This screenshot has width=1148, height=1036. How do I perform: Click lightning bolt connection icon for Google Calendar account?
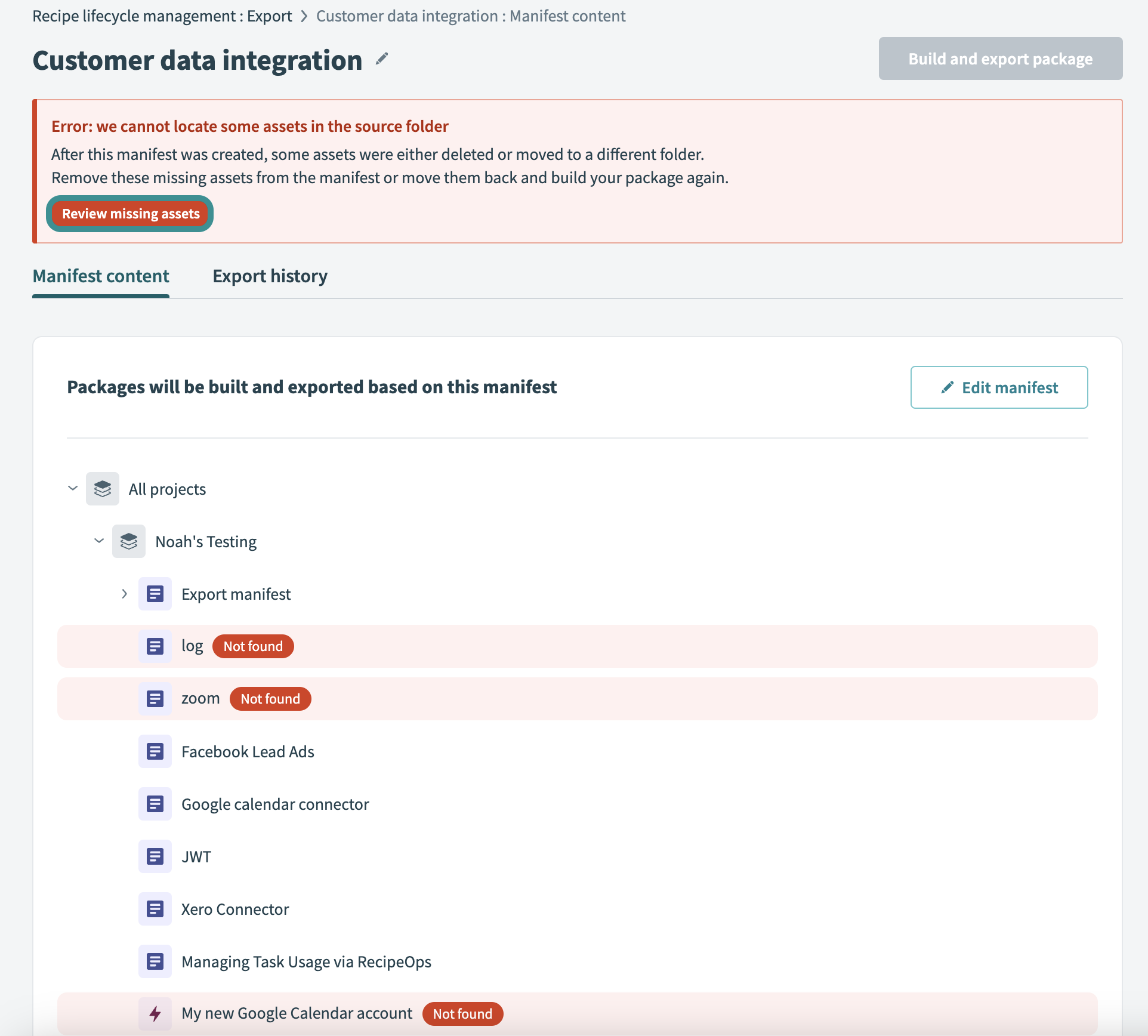click(155, 1013)
